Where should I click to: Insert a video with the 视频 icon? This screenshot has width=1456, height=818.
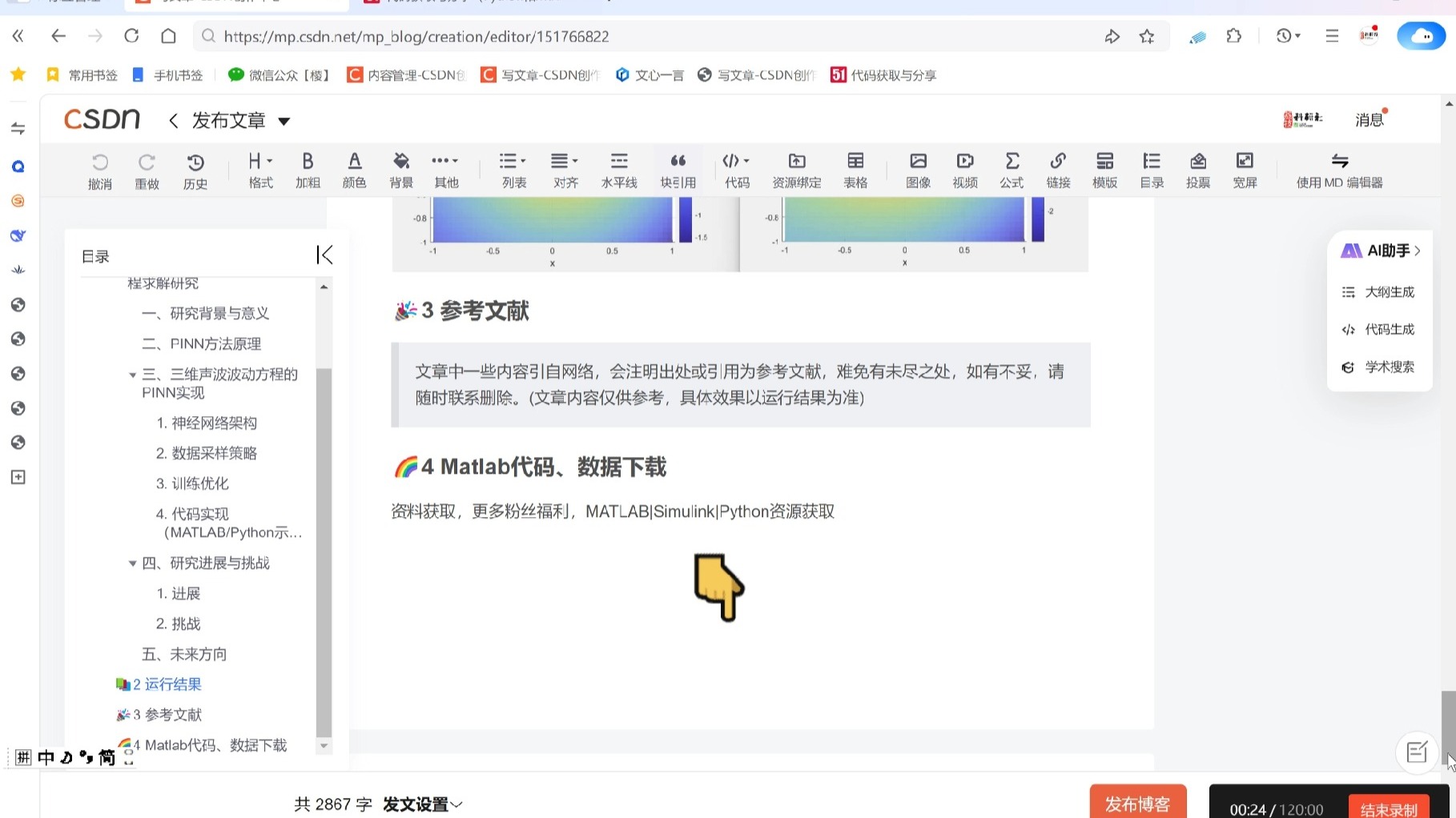pyautogui.click(x=964, y=169)
